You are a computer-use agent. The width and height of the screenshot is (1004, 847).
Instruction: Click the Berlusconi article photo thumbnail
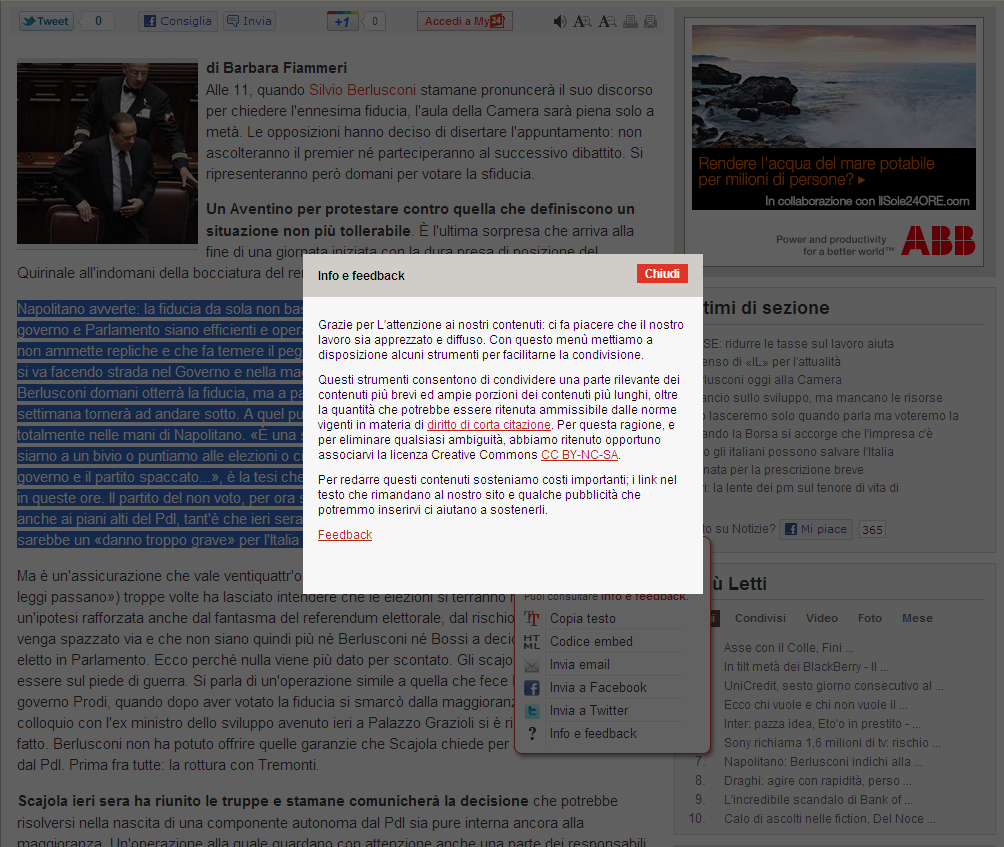107,153
